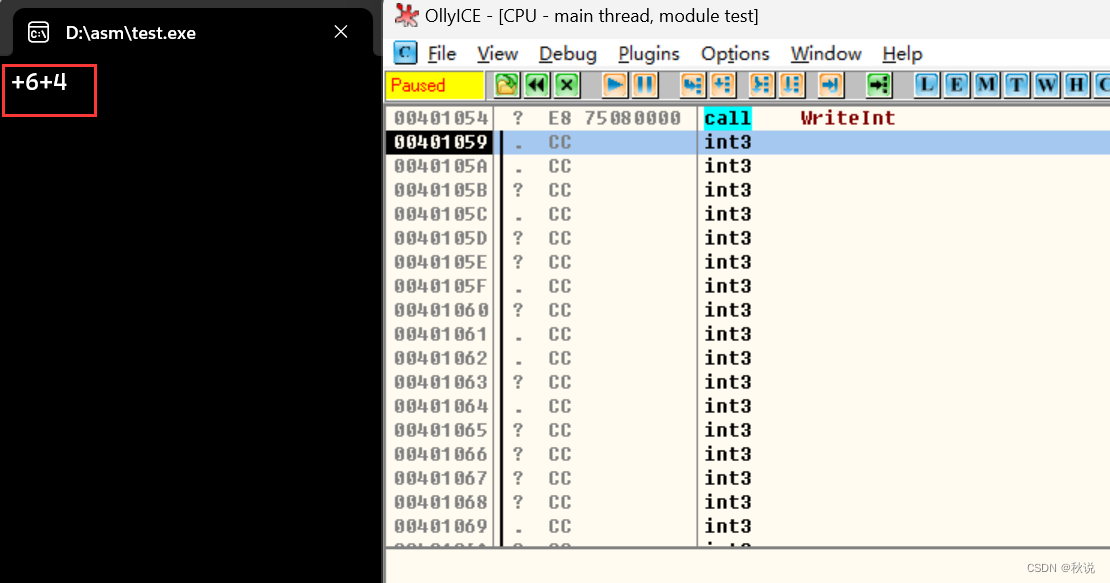Click the yellow Paused status field
The width and height of the screenshot is (1110, 583).
(435, 86)
